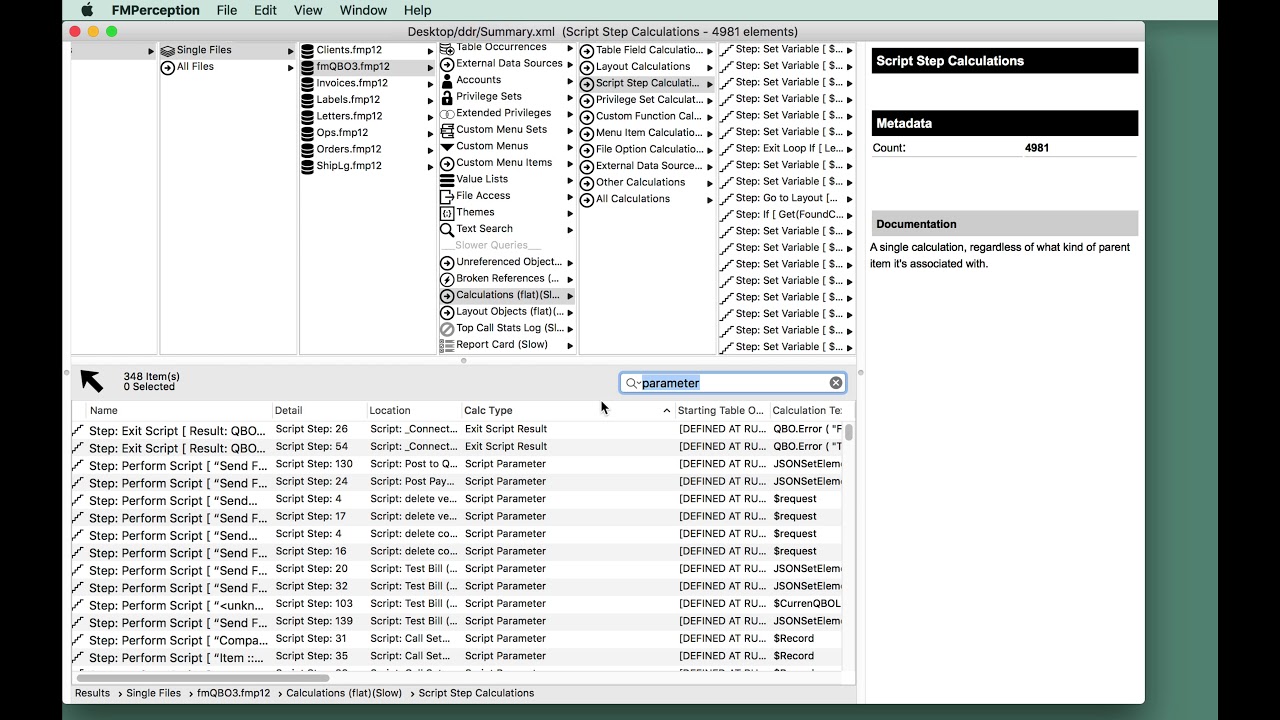Open the Help menu
This screenshot has width=1280, height=720.
coord(417,10)
